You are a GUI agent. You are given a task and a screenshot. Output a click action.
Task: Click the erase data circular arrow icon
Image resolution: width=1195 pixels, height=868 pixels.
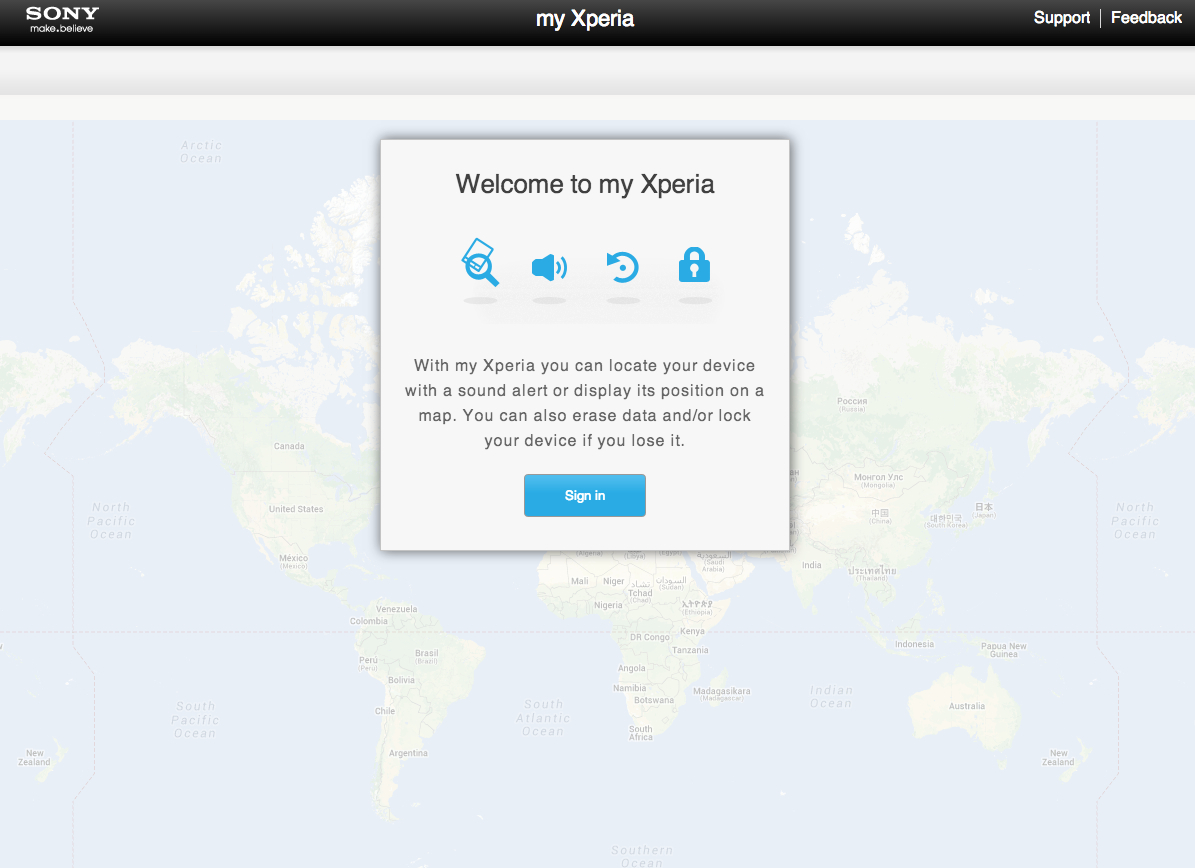point(623,267)
